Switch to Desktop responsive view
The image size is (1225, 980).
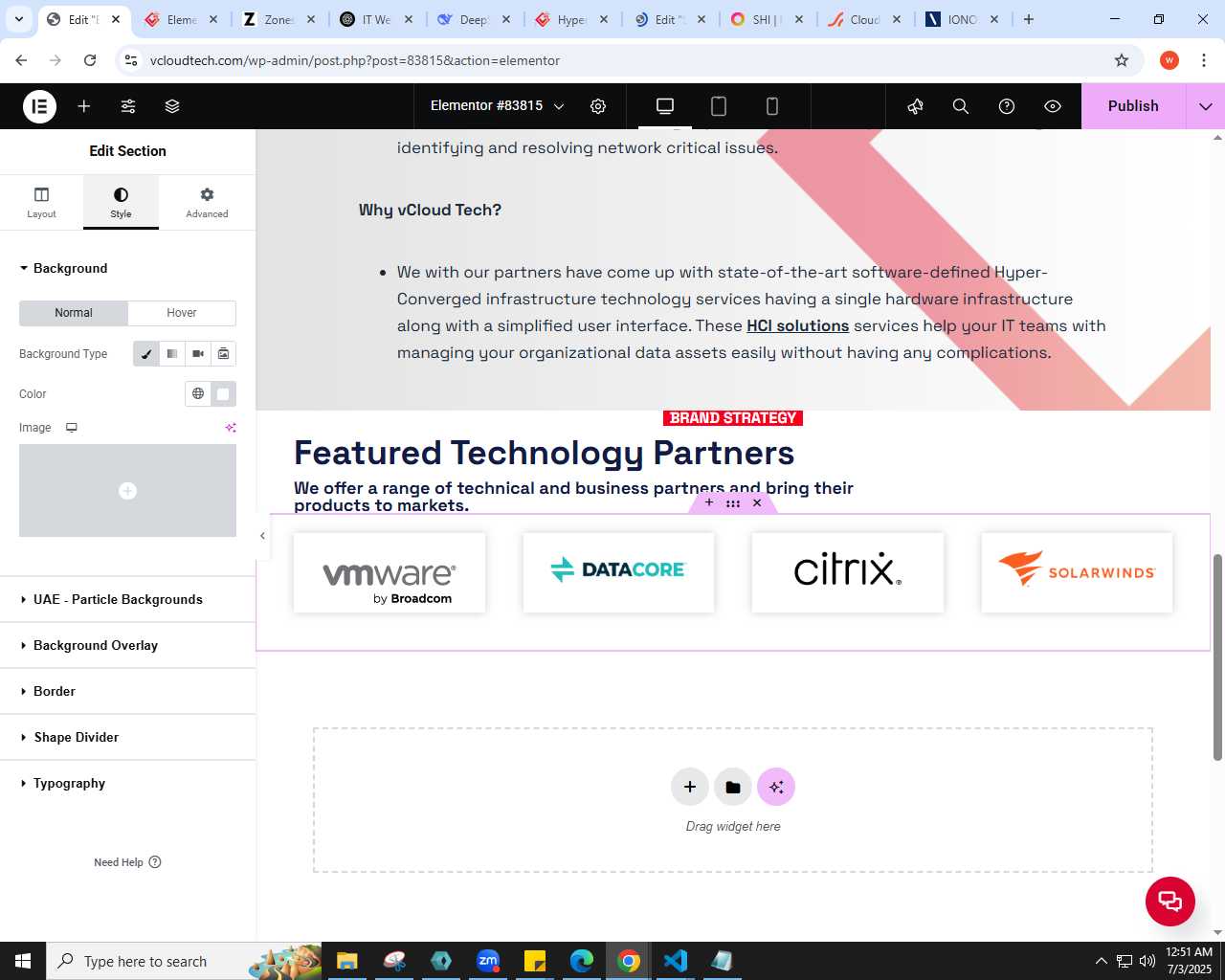665,106
